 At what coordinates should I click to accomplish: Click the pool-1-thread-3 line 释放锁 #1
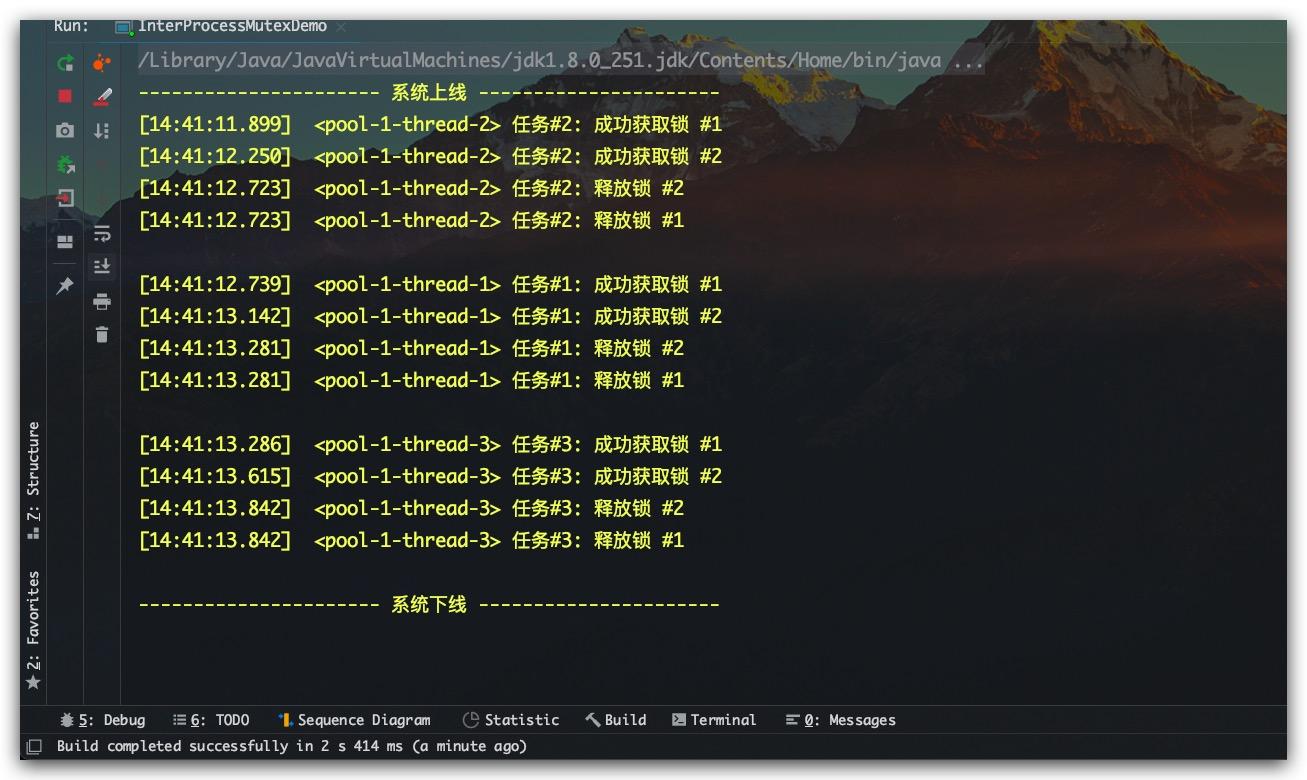[411, 541]
